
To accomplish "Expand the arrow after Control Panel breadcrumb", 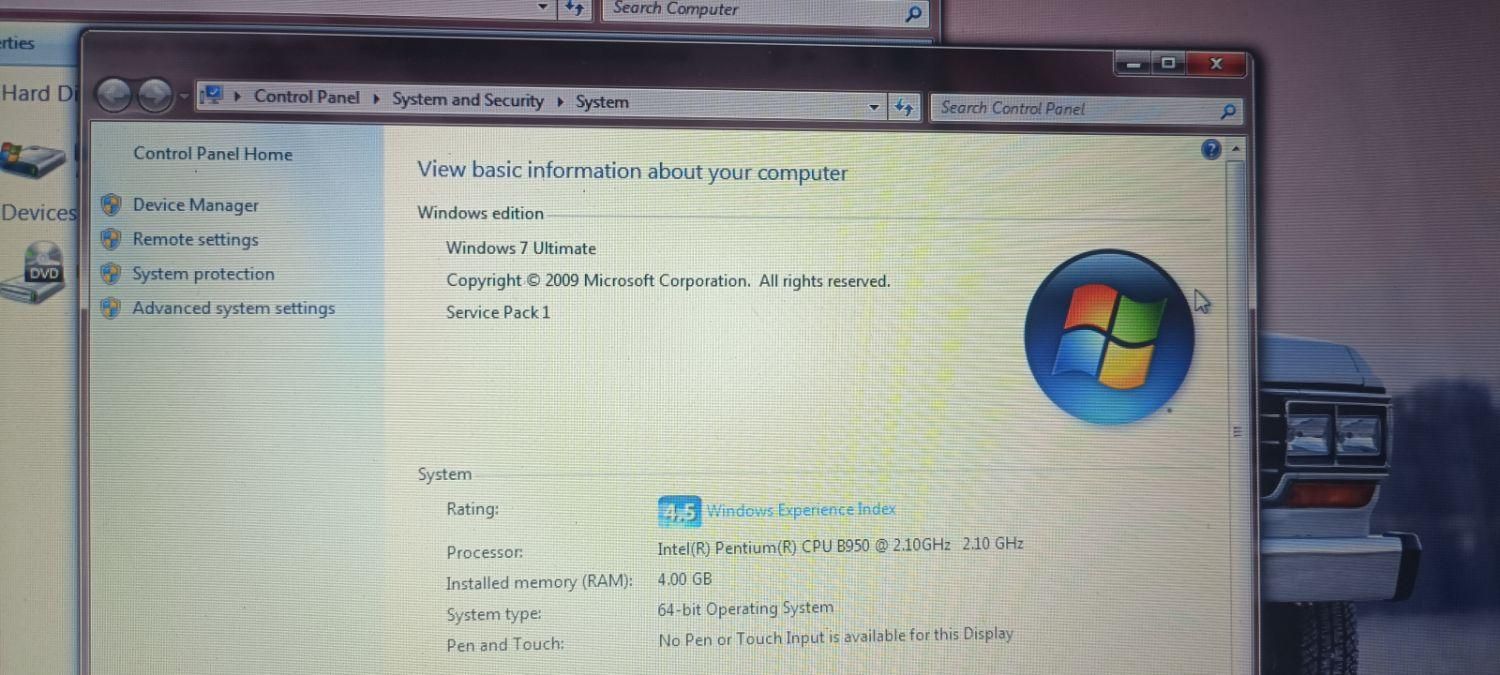I will tap(376, 99).
